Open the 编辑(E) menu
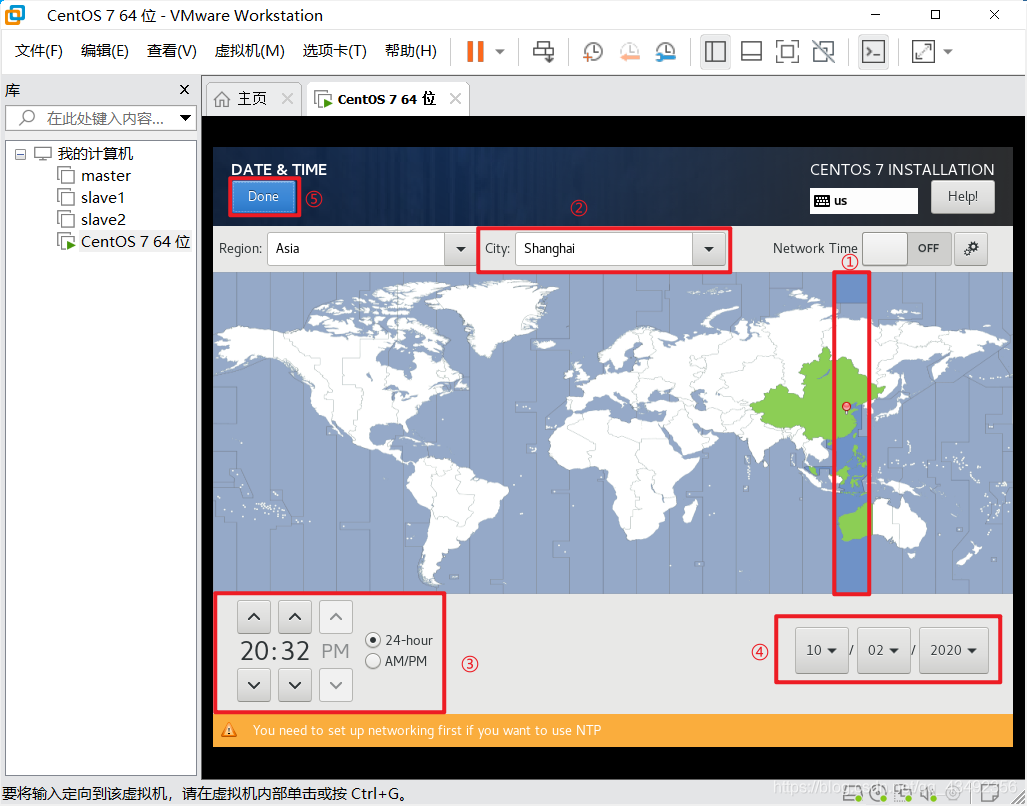 [105, 51]
